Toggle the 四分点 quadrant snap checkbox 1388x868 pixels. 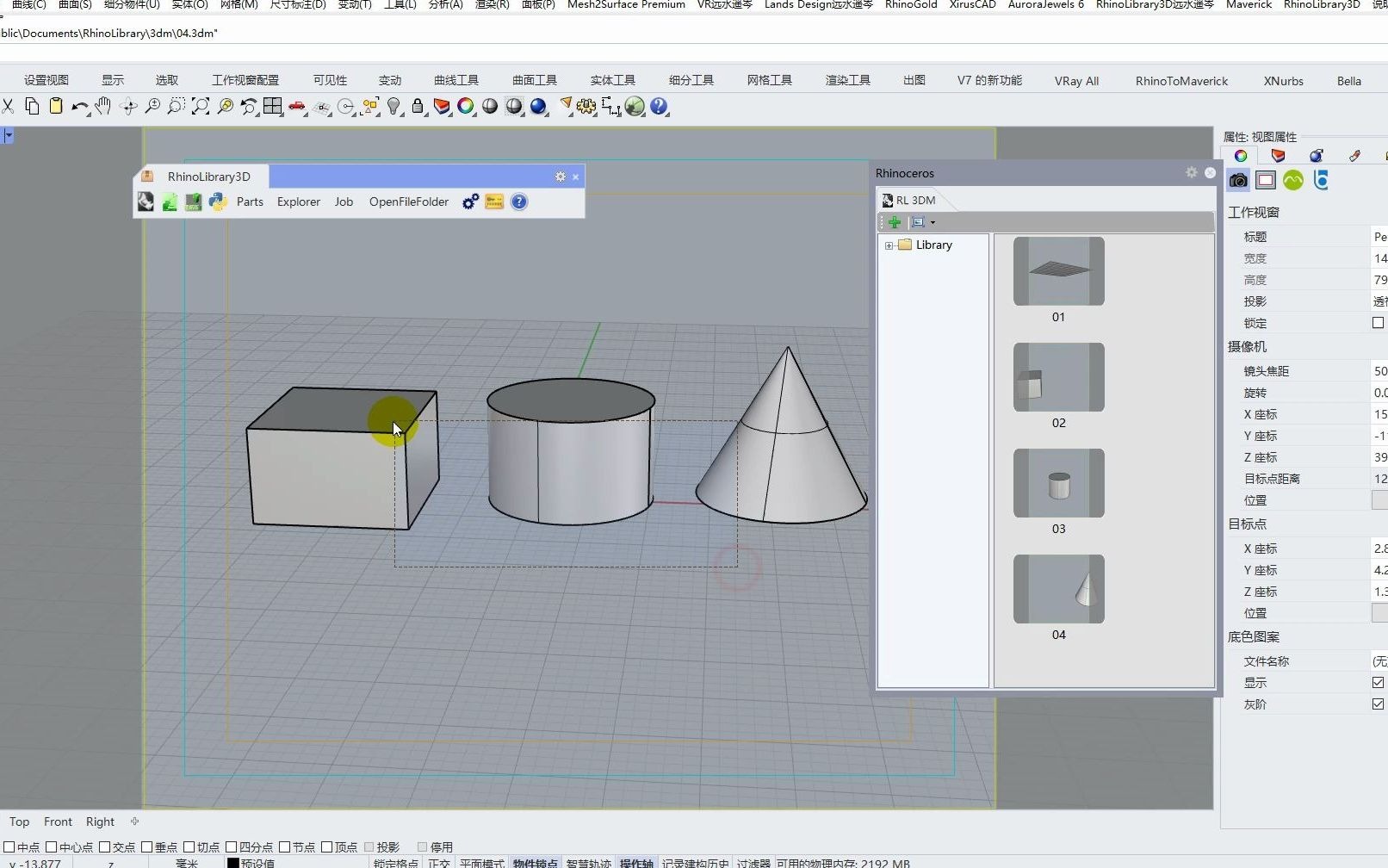[232, 847]
